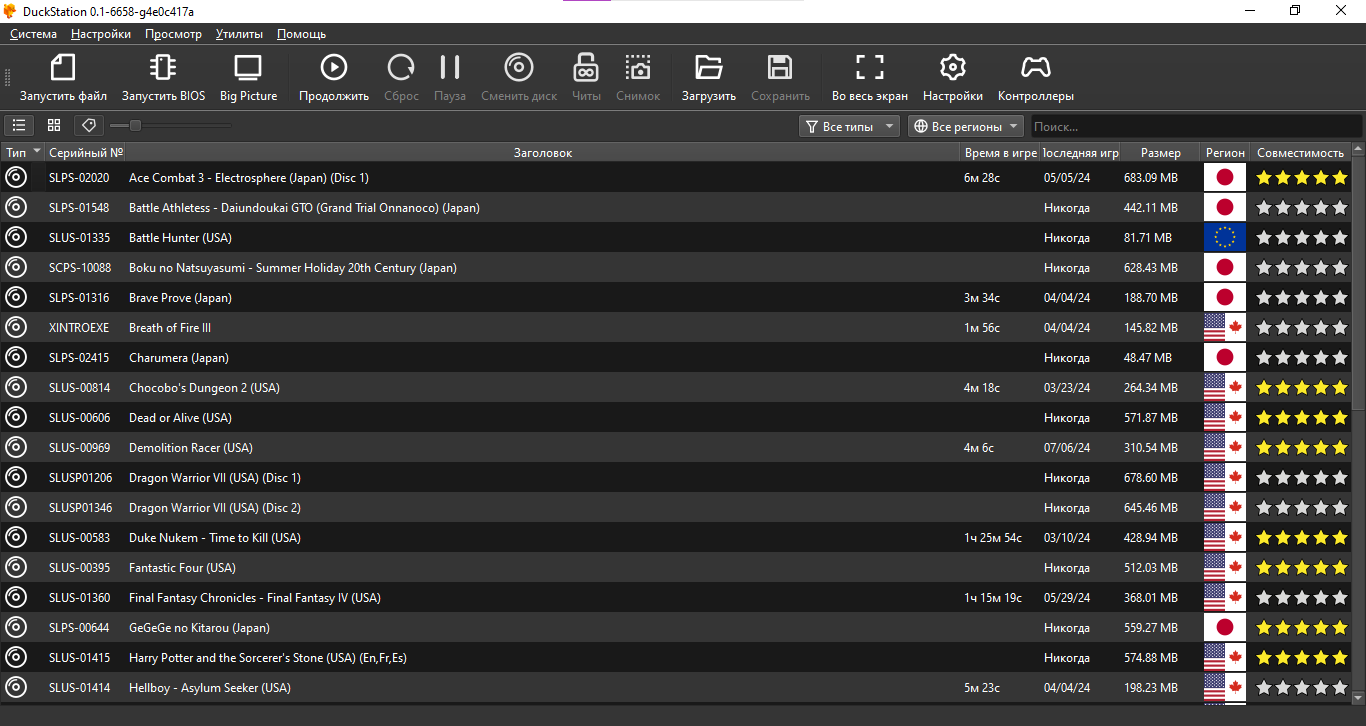Sort by the Время в игре column
This screenshot has width=1366, height=726.
(x=1001, y=153)
